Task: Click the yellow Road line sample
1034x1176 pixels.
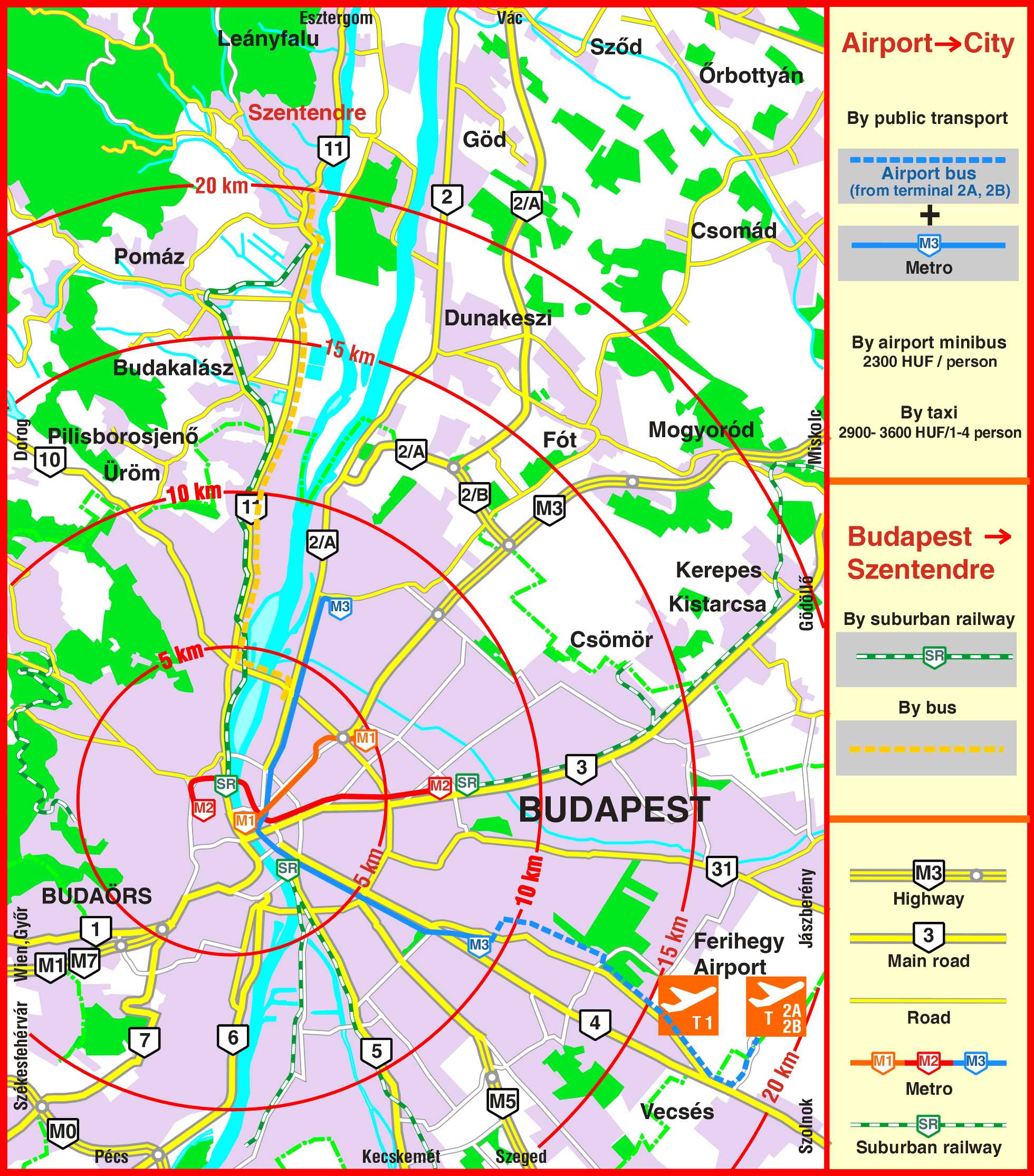Action: [927, 1000]
